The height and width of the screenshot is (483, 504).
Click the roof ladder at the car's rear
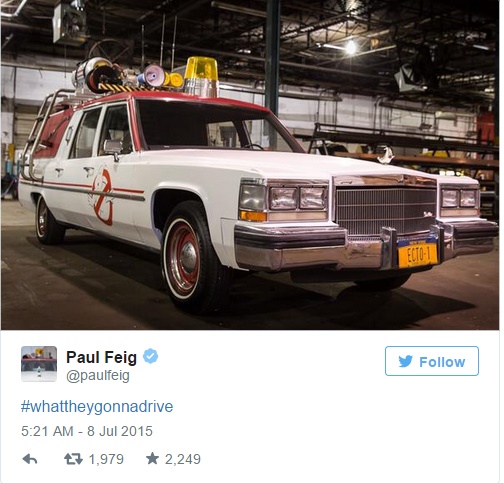[x=37, y=133]
